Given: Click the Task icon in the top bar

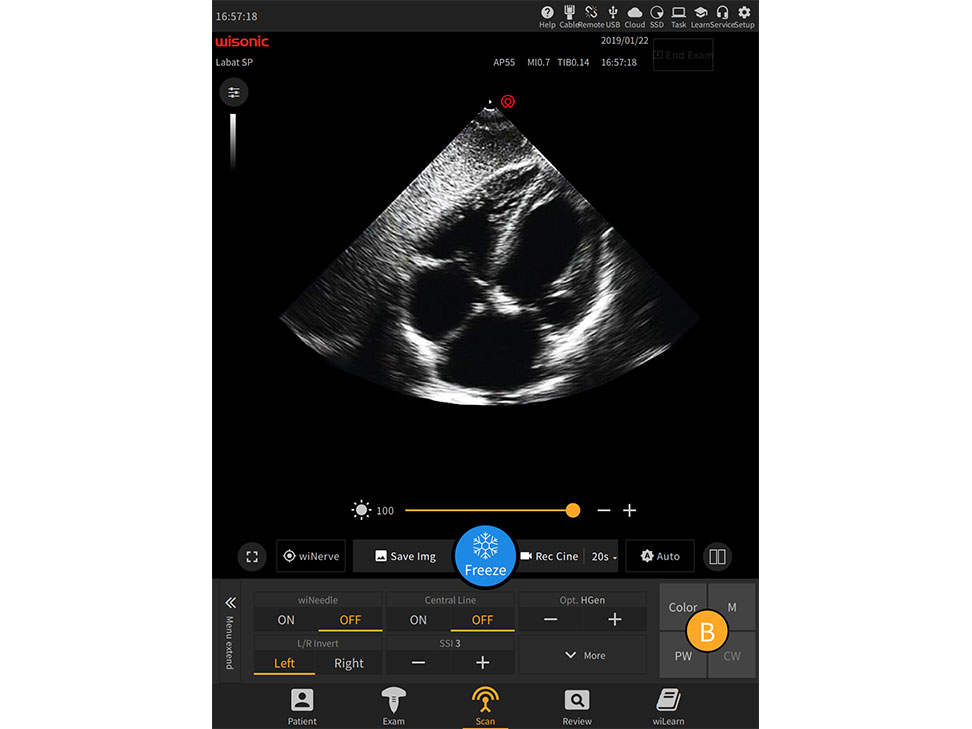Looking at the screenshot, I should (x=678, y=14).
